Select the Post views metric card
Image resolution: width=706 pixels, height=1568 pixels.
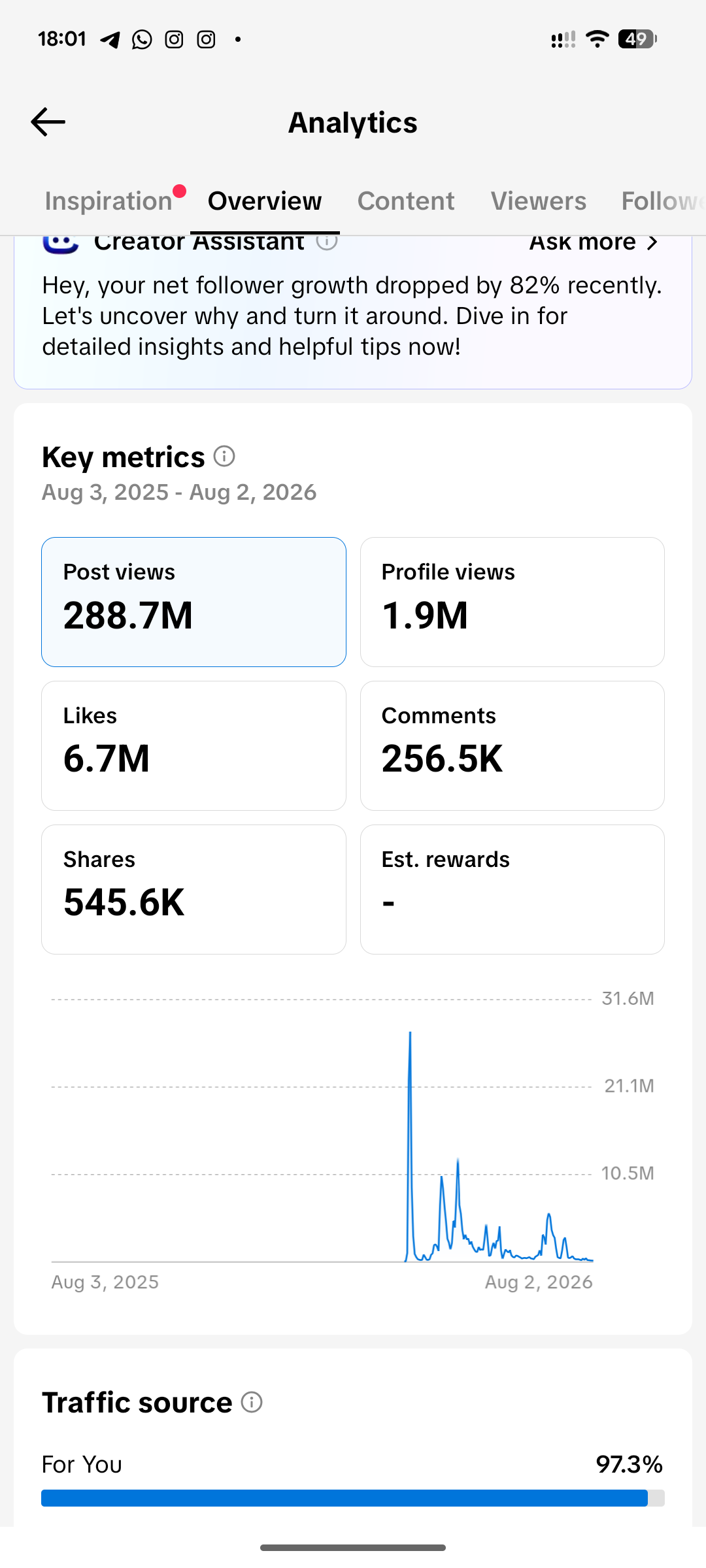point(193,602)
